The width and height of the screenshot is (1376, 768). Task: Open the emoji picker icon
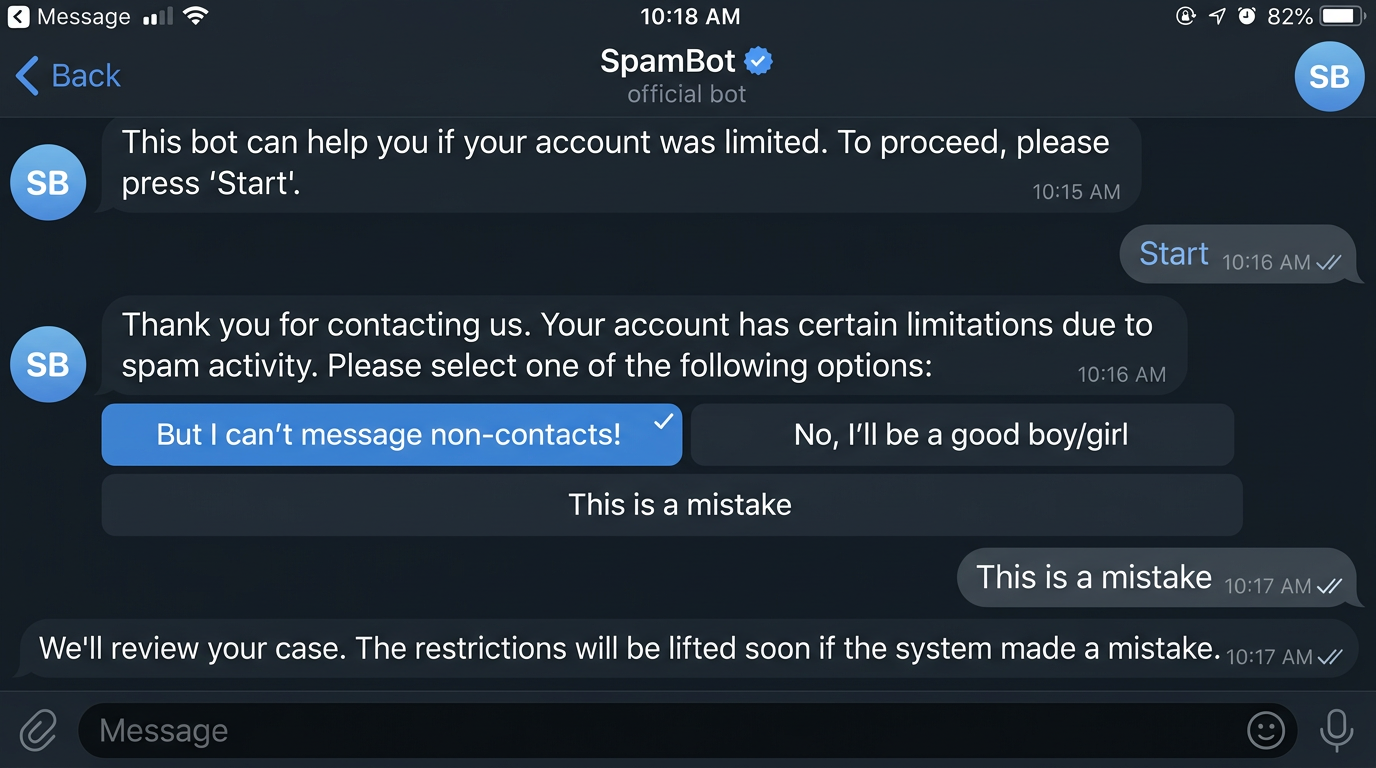[1266, 731]
